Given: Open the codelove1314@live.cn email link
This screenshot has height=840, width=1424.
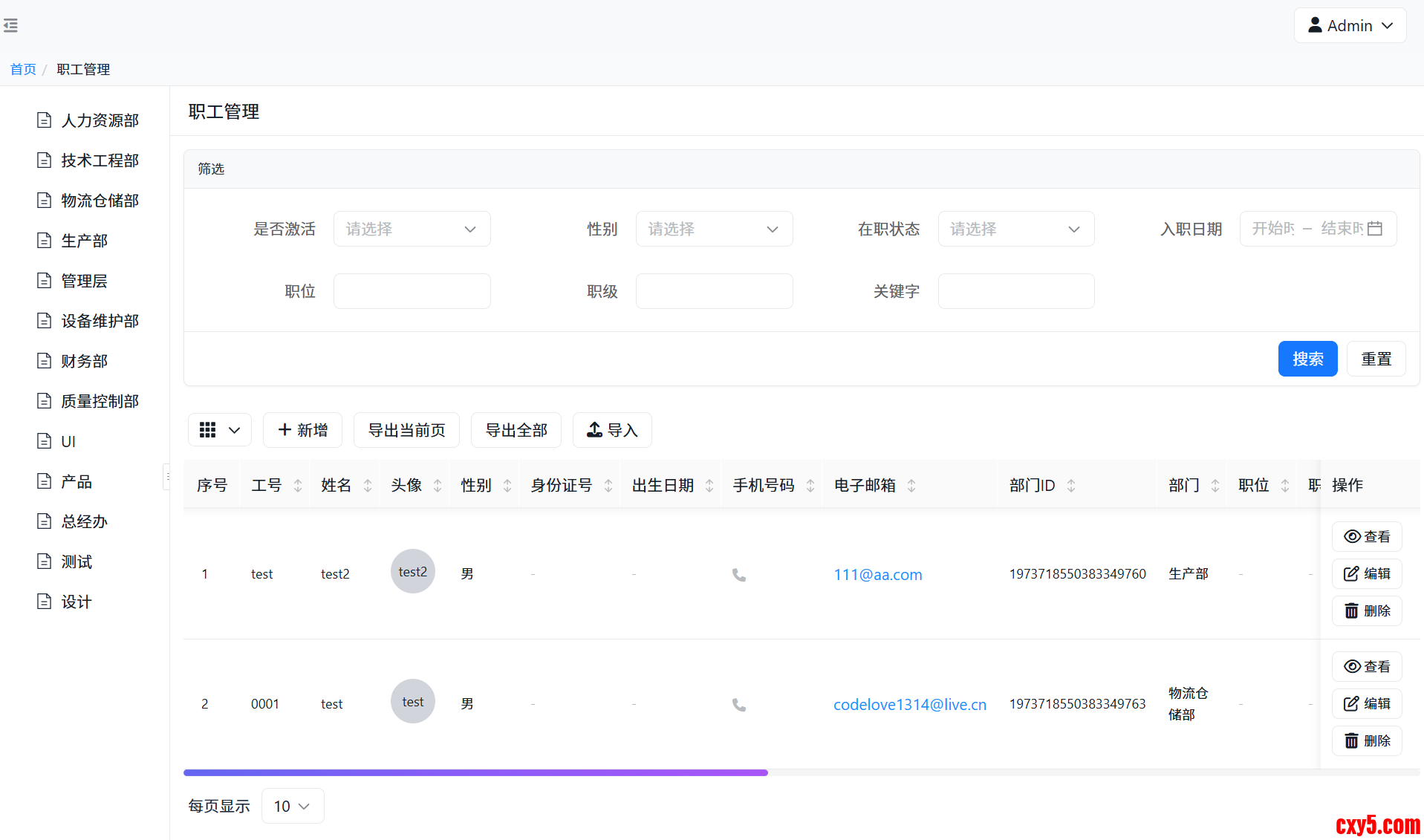Looking at the screenshot, I should 909,704.
